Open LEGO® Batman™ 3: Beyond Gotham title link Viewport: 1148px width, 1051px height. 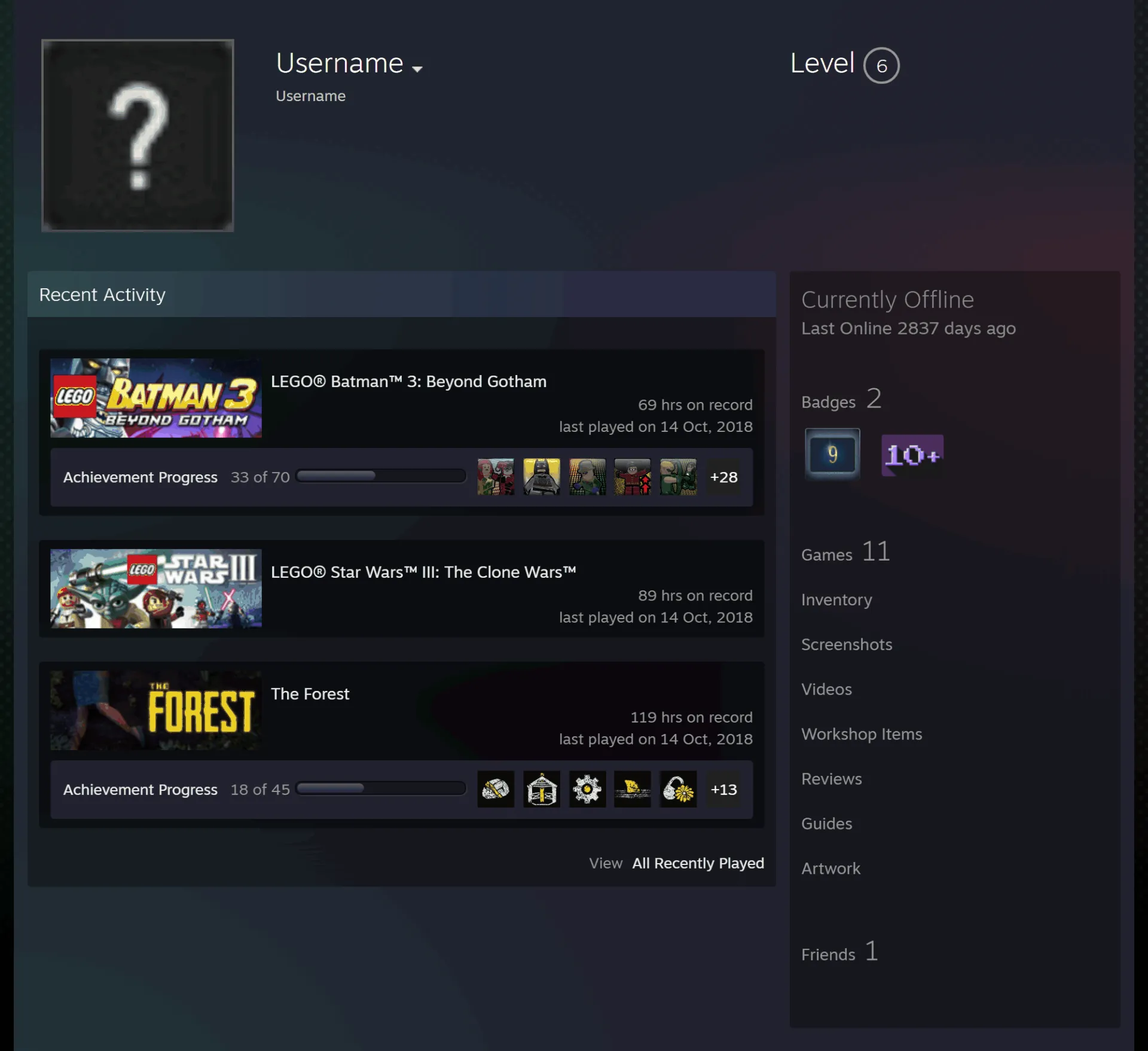coord(408,382)
